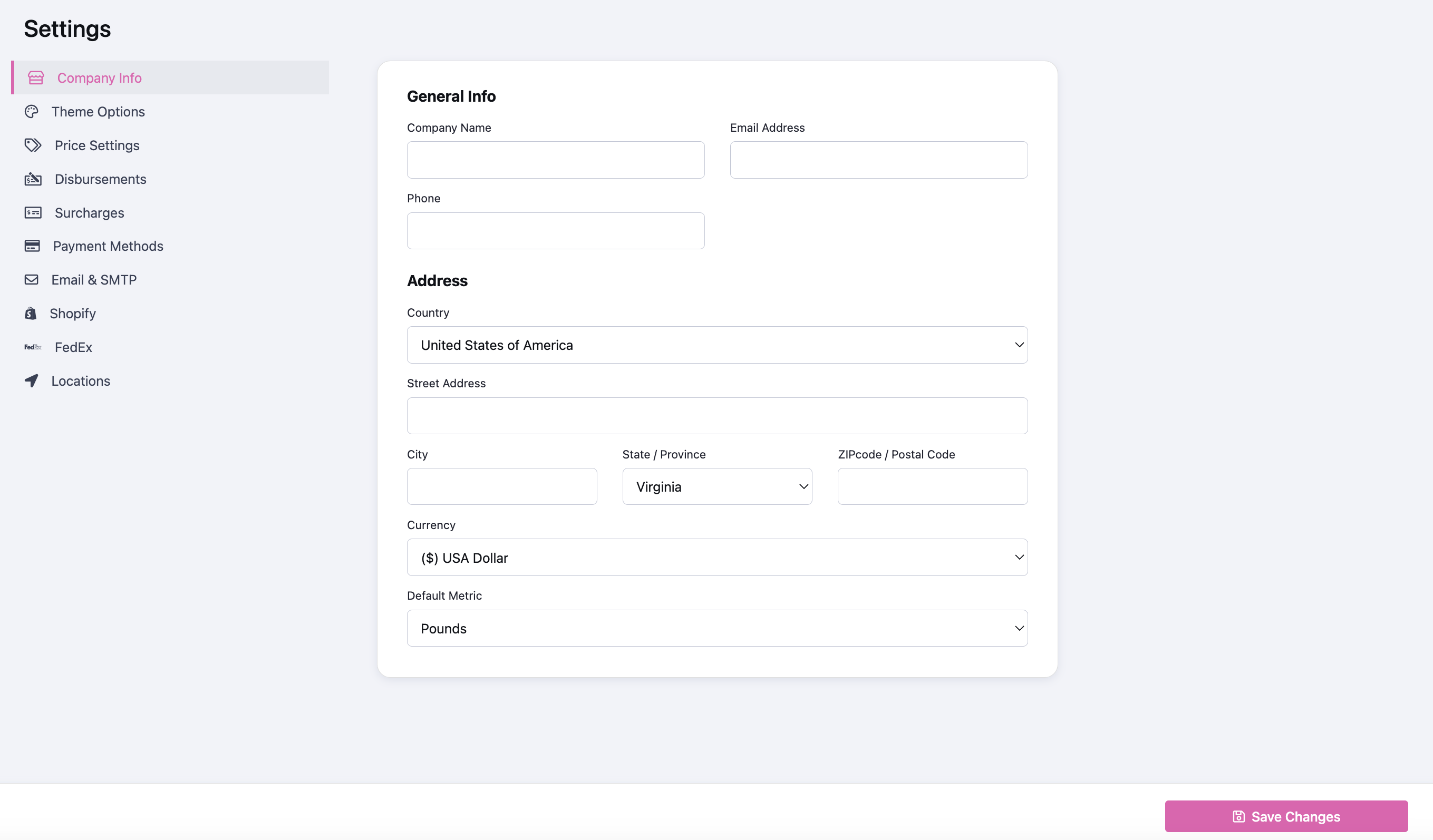
Task: Open the Country dropdown
Action: (x=717, y=345)
